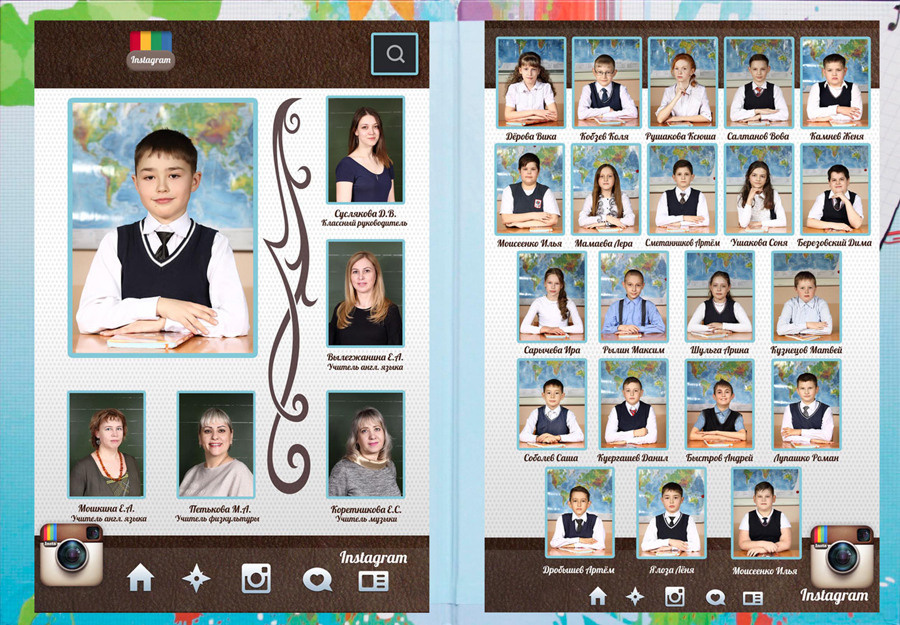Tap the camera icon in left page navbar
The width and height of the screenshot is (900, 625).
click(256, 578)
